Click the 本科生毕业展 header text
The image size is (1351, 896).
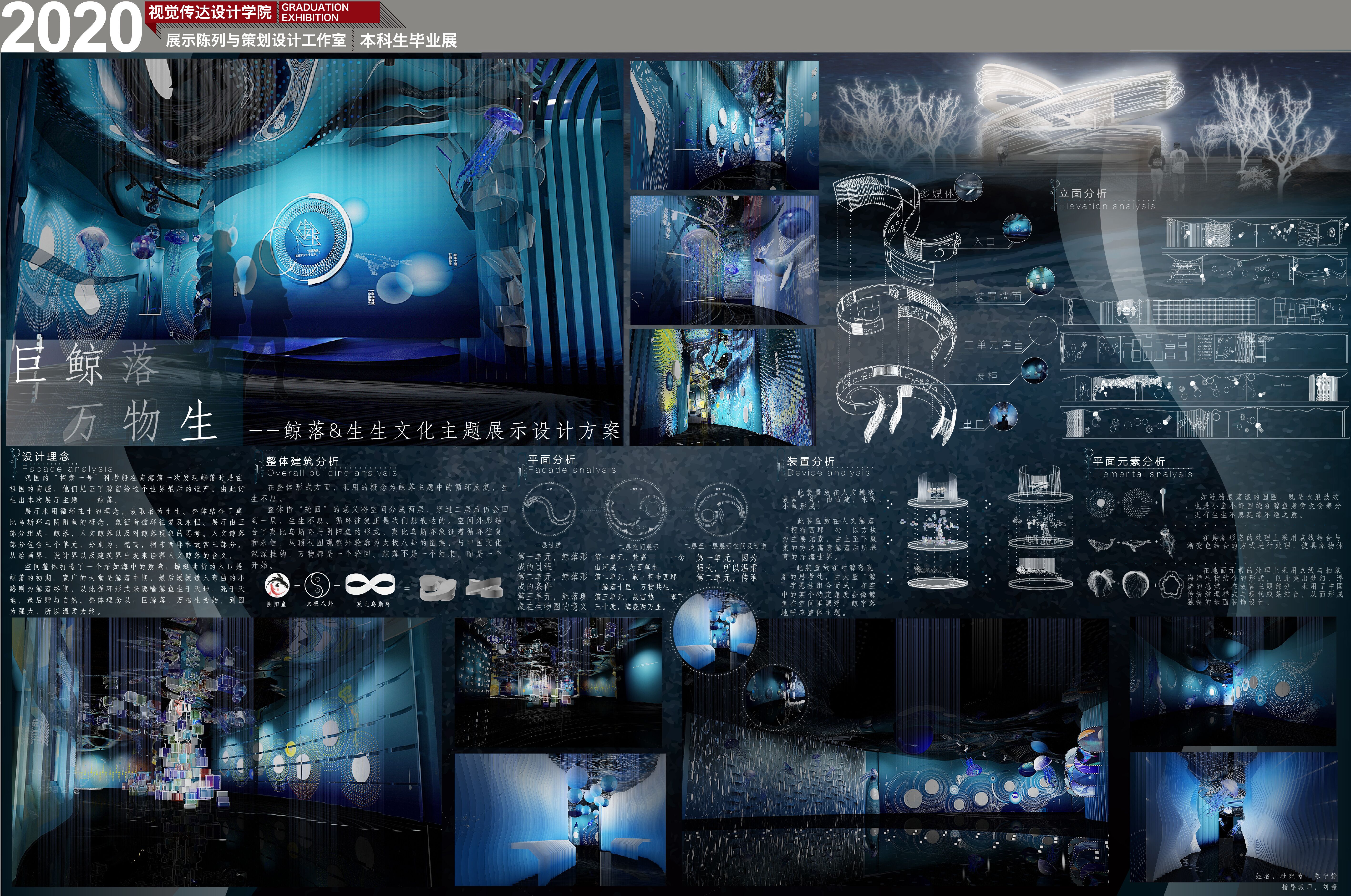point(409,40)
